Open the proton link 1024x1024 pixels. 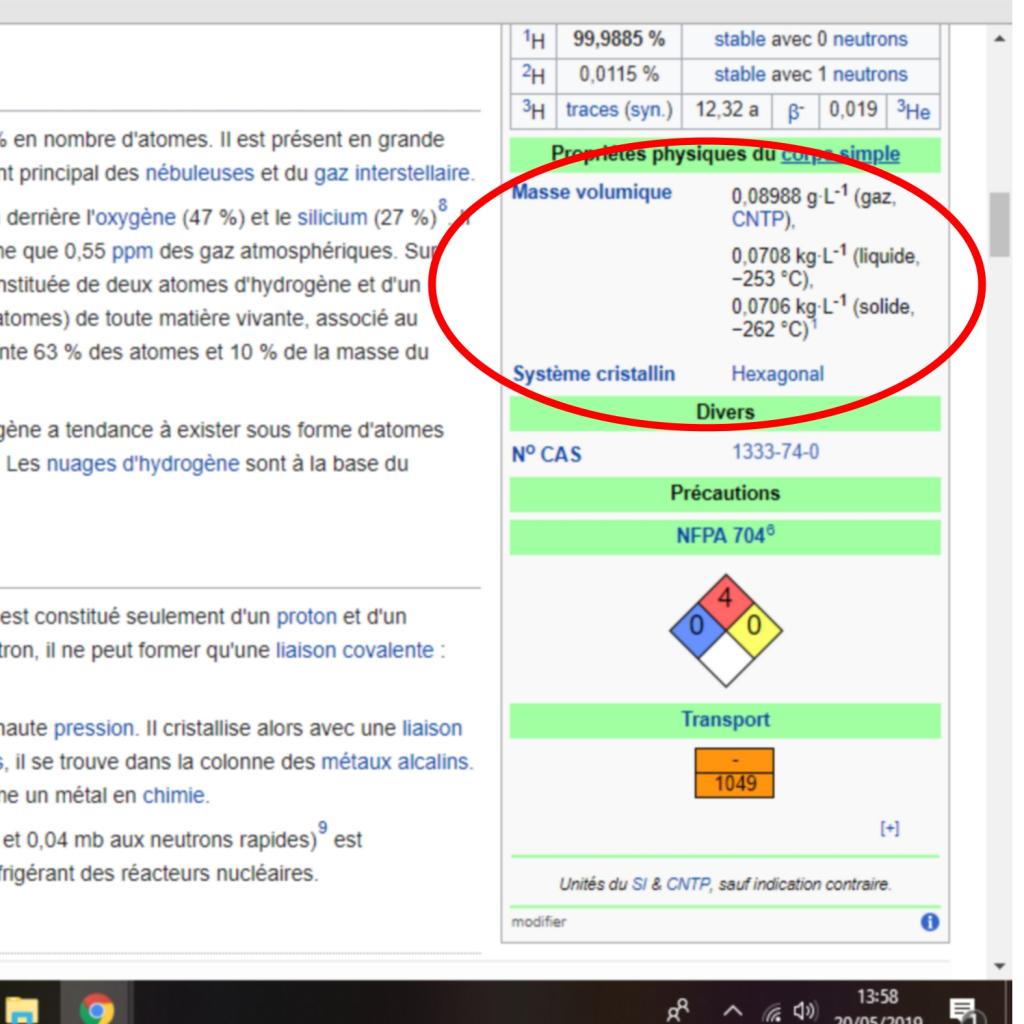[306, 616]
